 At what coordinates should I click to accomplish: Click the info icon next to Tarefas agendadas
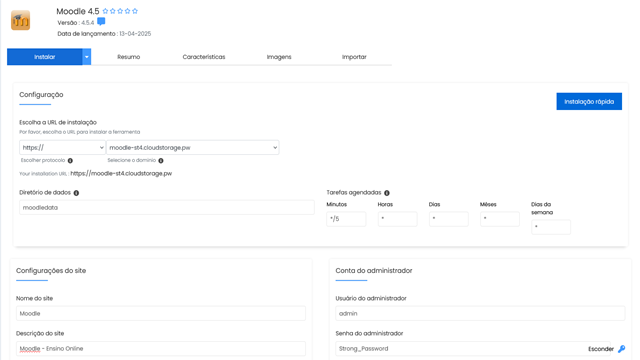point(387,193)
